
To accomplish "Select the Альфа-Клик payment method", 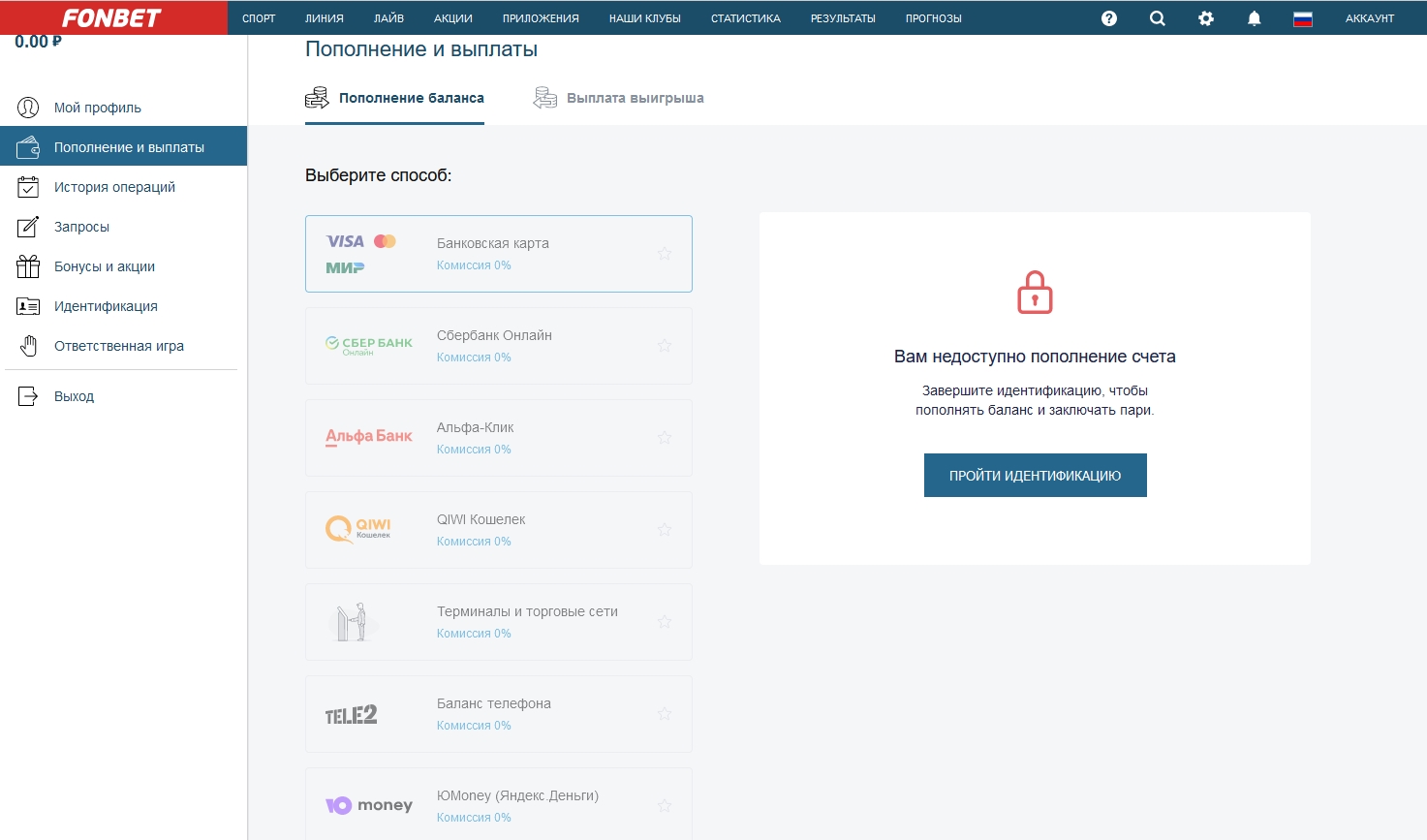I will 498,438.
